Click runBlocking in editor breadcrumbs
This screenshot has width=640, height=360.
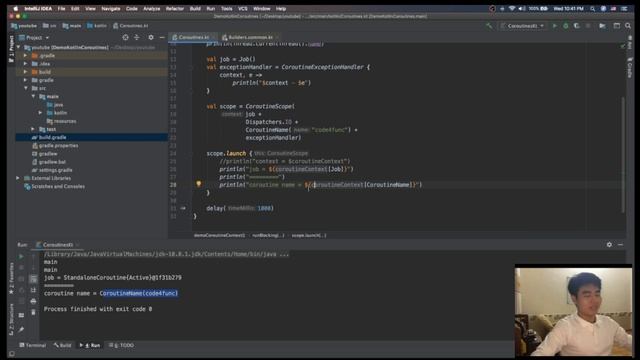coord(268,236)
